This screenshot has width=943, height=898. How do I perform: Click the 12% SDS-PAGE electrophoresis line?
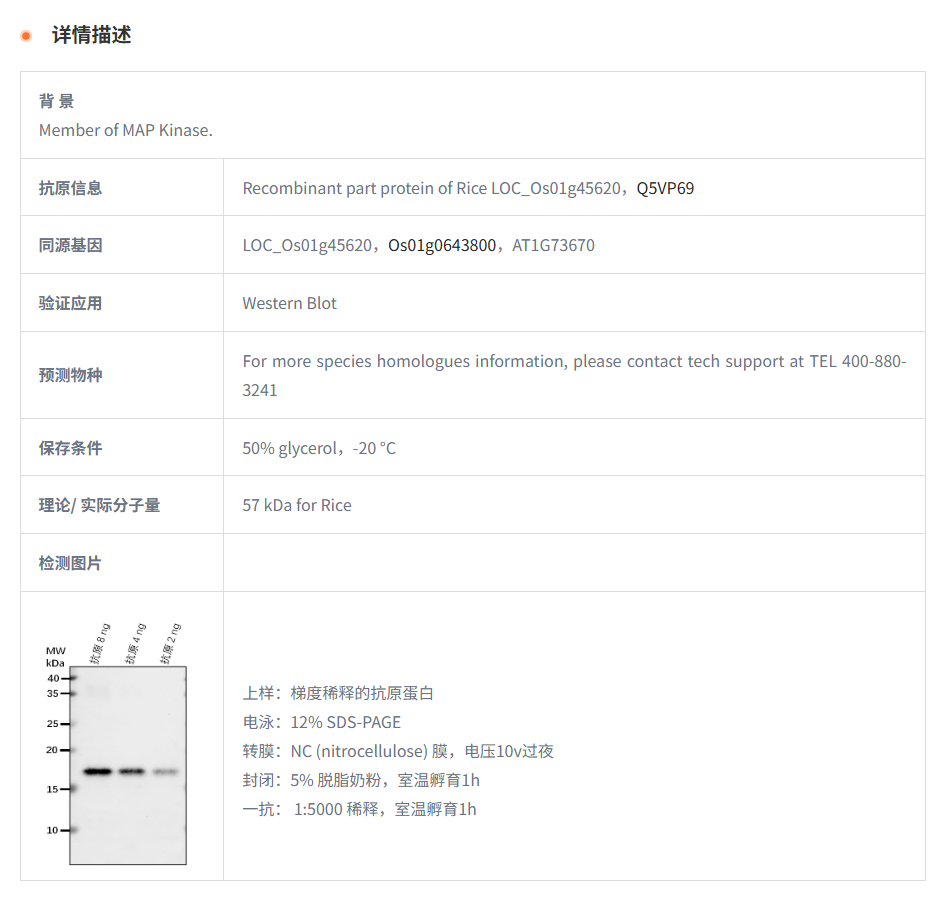coord(321,722)
